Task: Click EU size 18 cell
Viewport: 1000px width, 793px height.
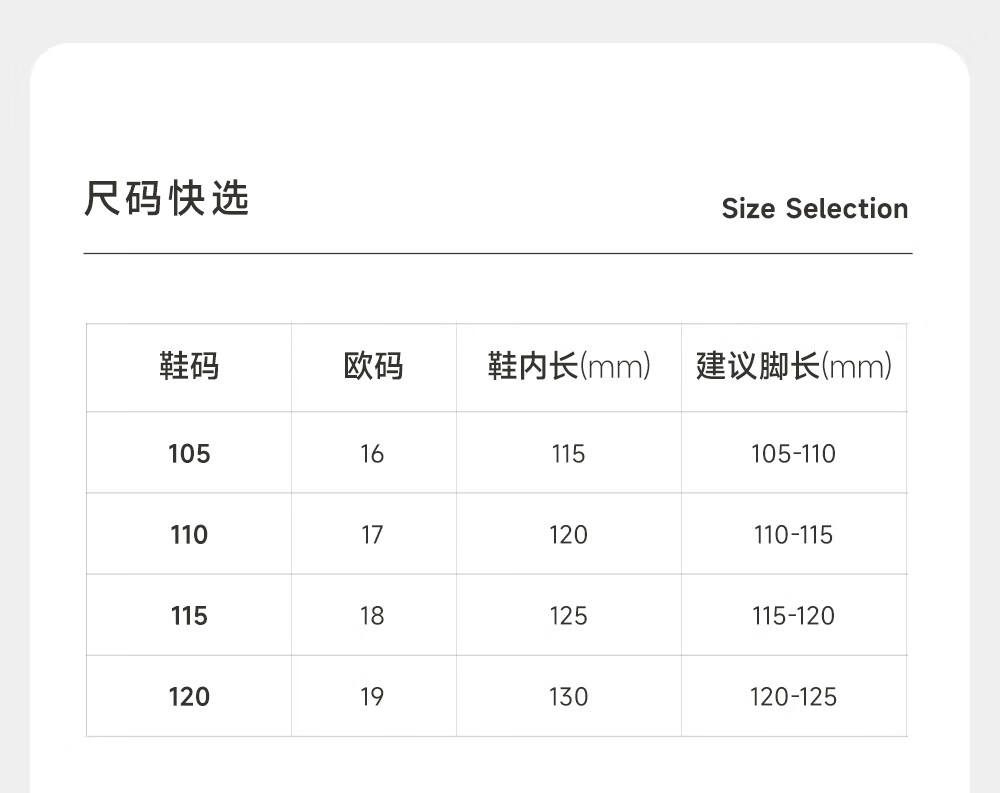Action: click(x=372, y=616)
